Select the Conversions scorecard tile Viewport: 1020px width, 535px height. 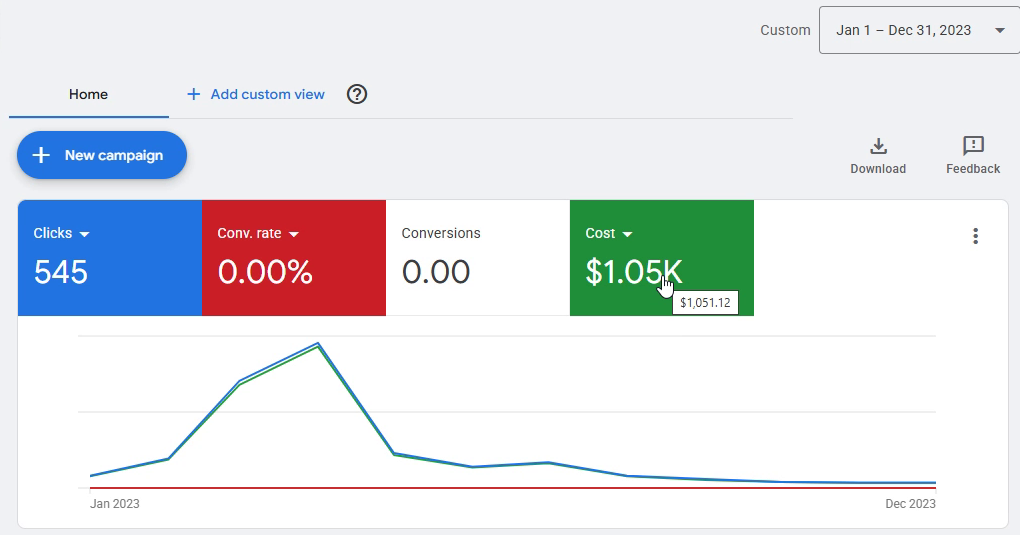pos(477,258)
